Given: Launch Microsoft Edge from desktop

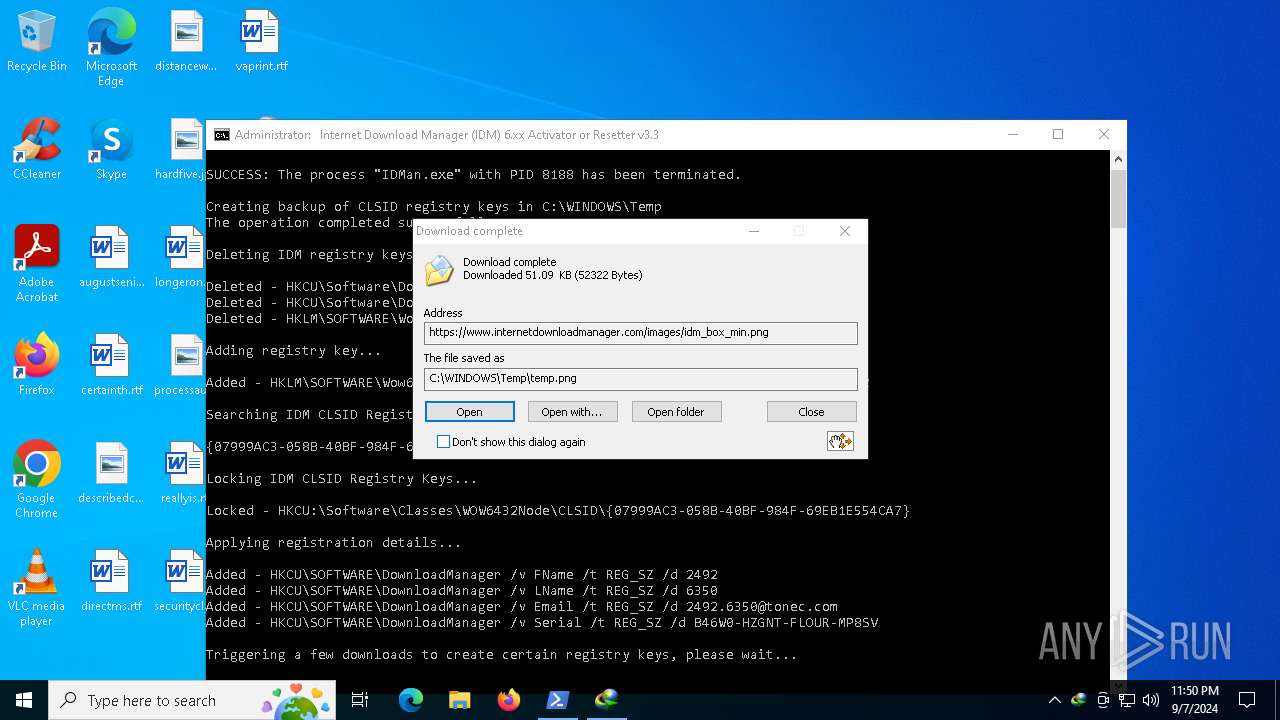Looking at the screenshot, I should 111,48.
